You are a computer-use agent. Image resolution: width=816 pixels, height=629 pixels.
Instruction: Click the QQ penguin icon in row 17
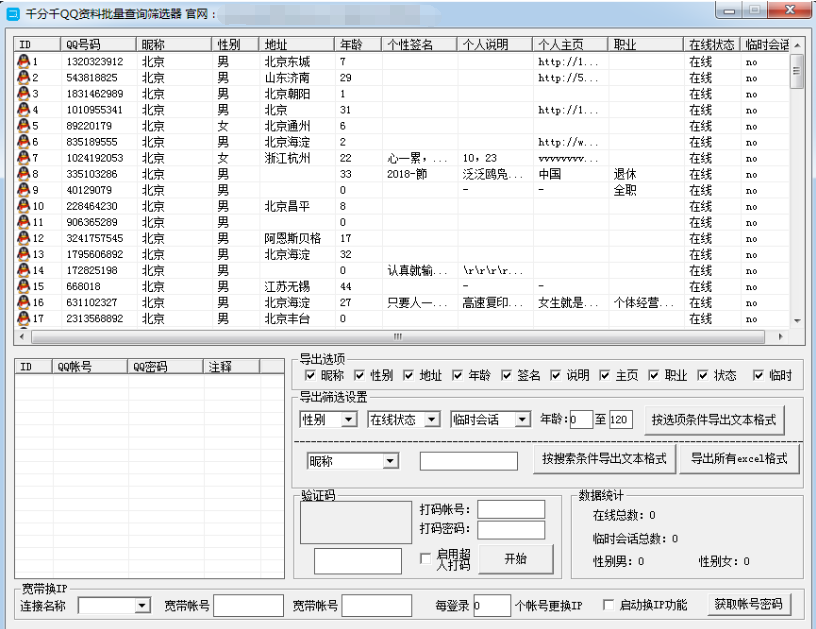coord(23,318)
